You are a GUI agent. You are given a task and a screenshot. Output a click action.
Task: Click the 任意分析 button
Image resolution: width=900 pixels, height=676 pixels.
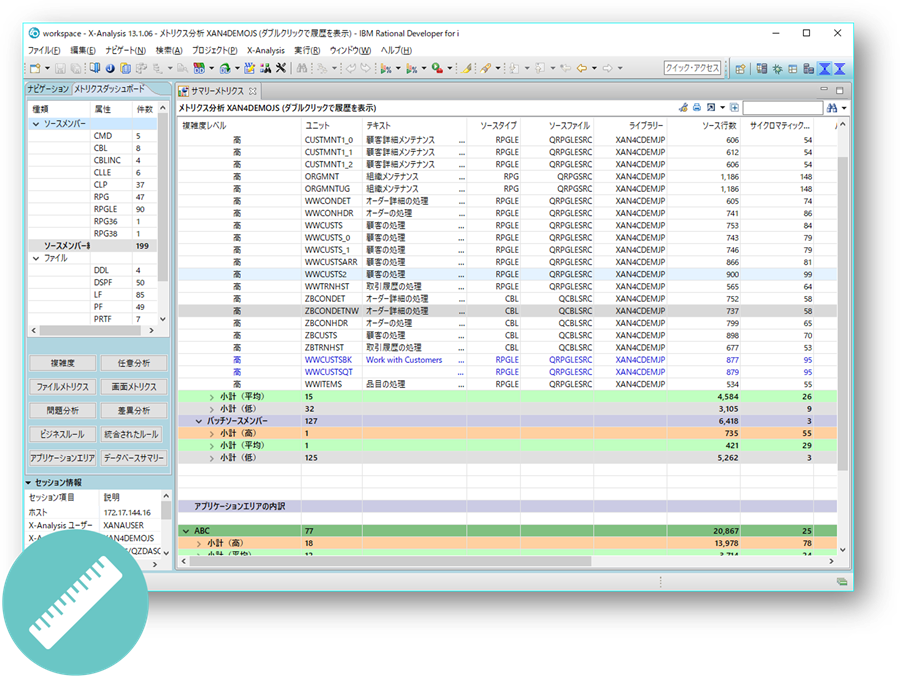pyautogui.click(x=134, y=363)
